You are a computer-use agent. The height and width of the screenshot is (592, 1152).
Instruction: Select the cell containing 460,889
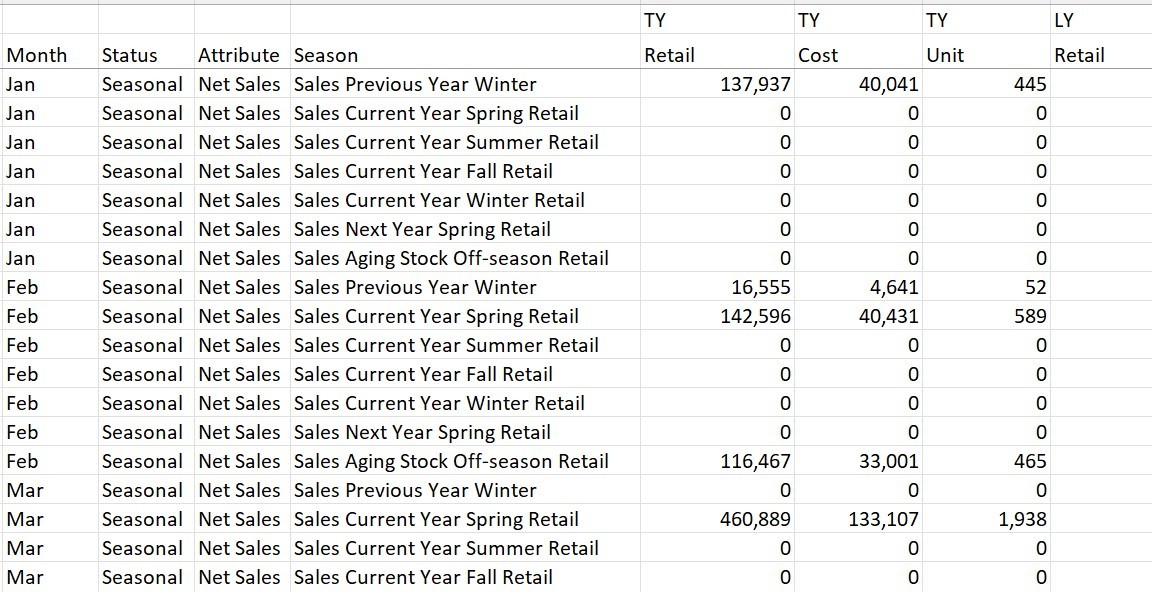click(x=717, y=519)
